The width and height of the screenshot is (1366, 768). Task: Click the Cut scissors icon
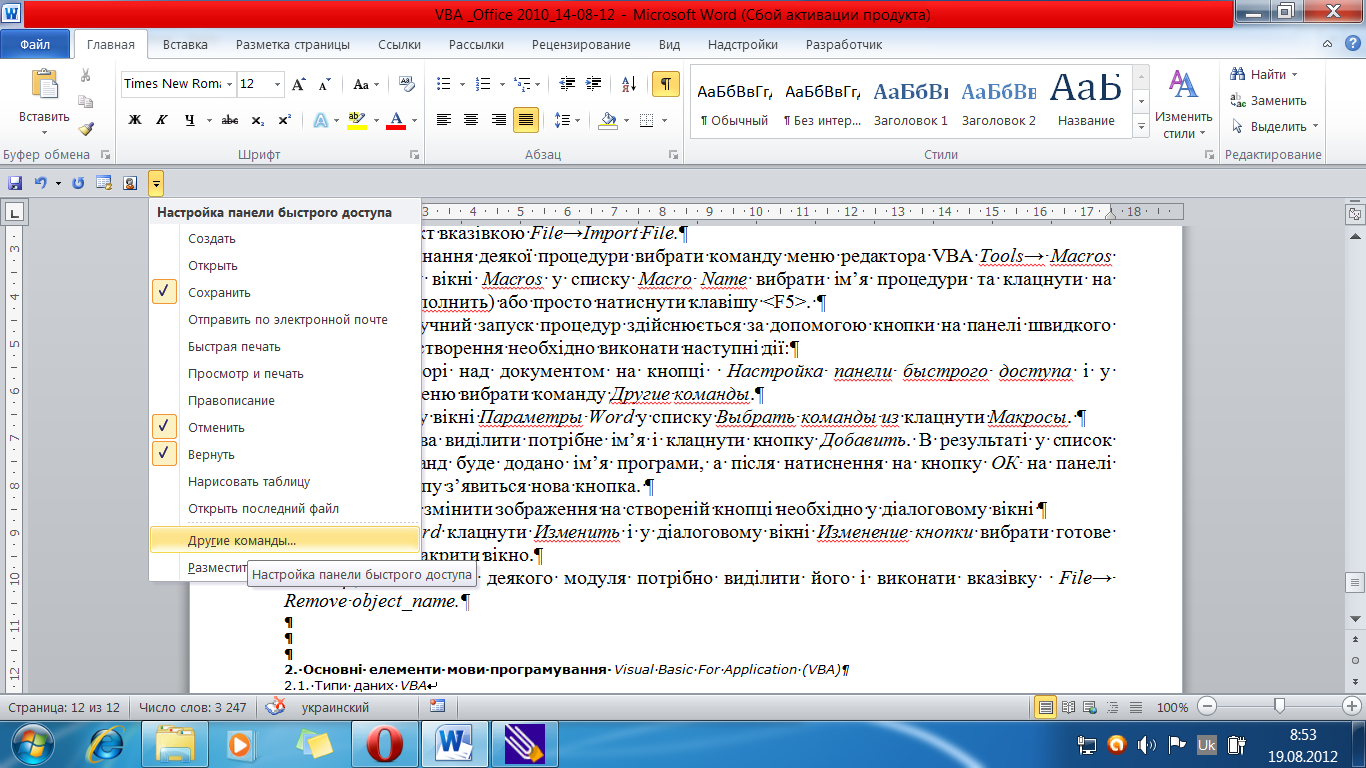click(x=86, y=76)
